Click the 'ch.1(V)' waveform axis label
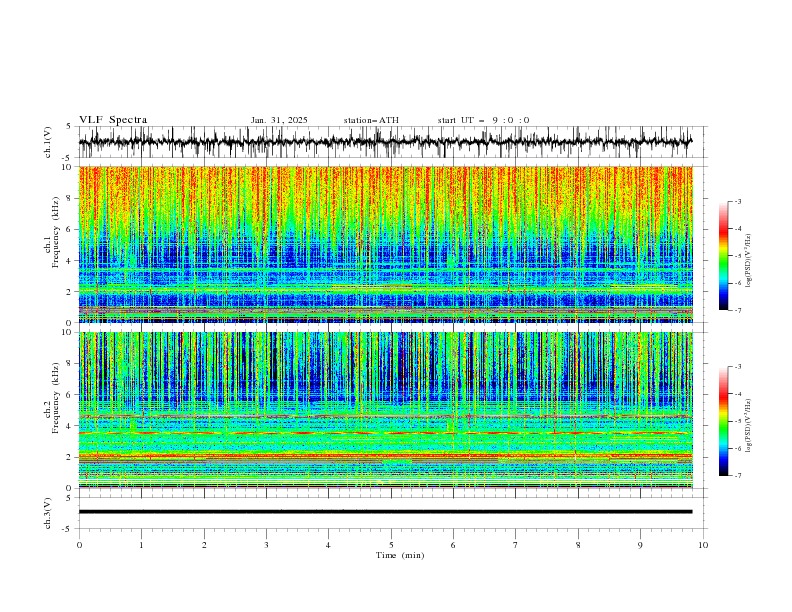The width and height of the screenshot is (792, 612). pos(48,142)
